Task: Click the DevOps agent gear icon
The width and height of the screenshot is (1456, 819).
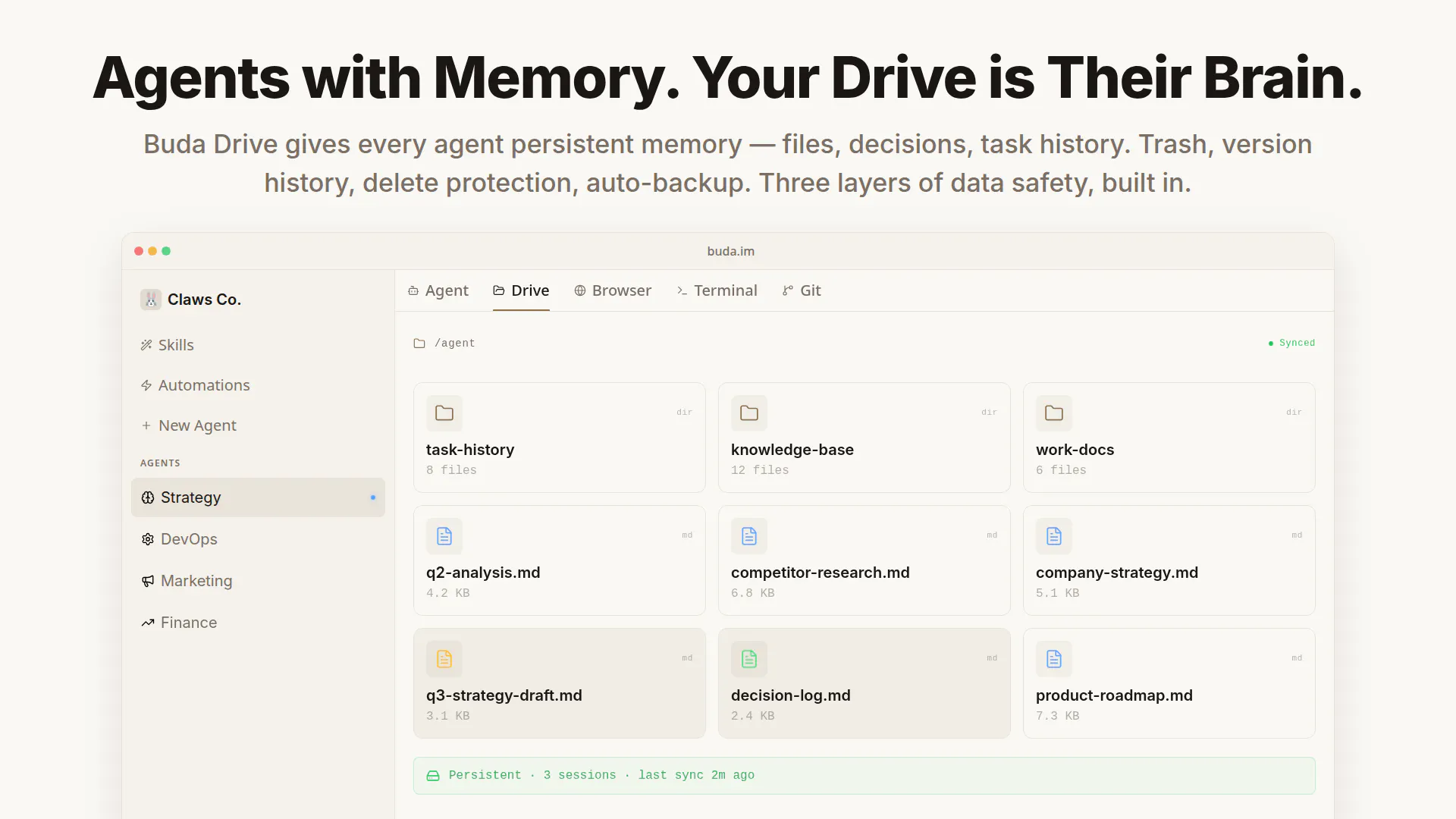Action: 148,539
